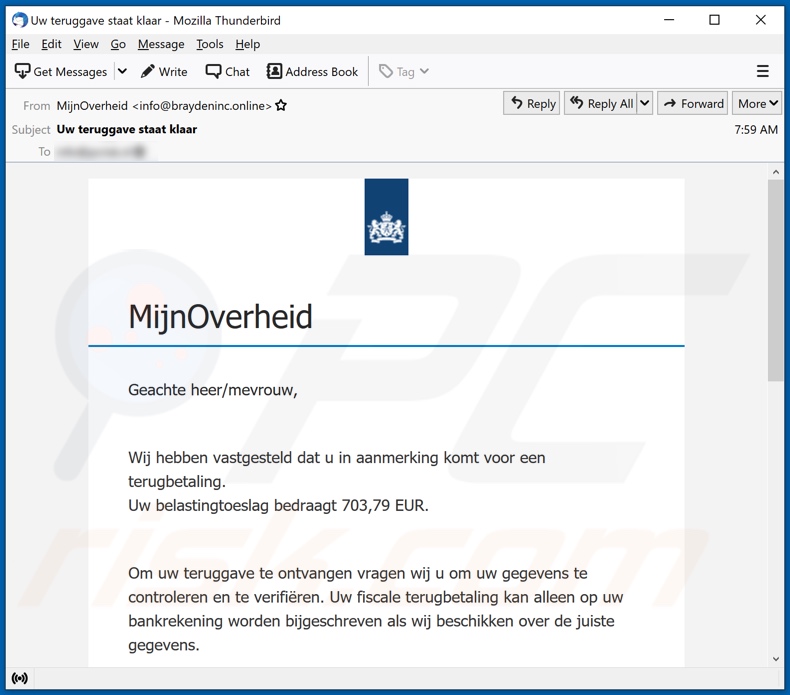790x695 pixels.
Task: Click the line mentioning 703,79 EUR
Action: coord(278,505)
